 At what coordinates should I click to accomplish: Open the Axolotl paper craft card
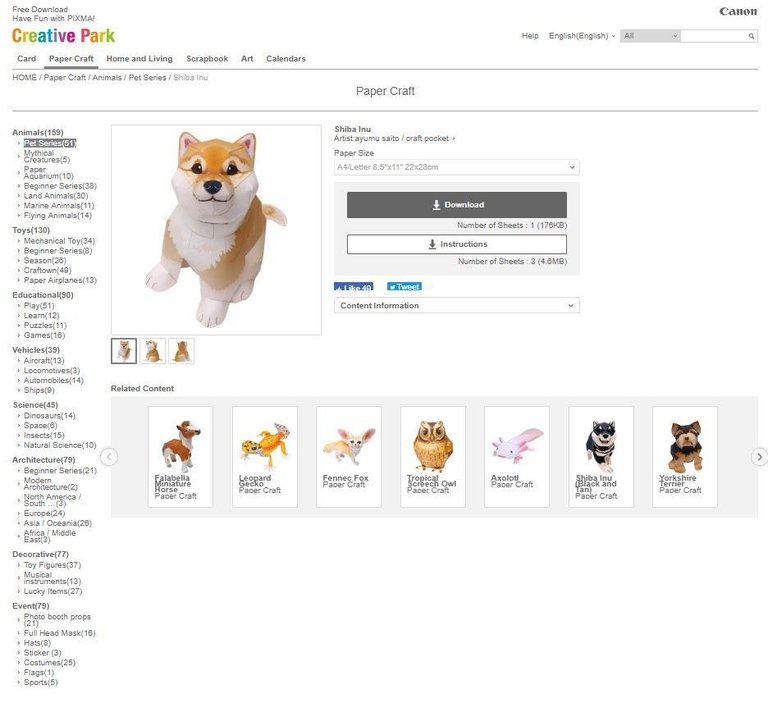tap(516, 457)
